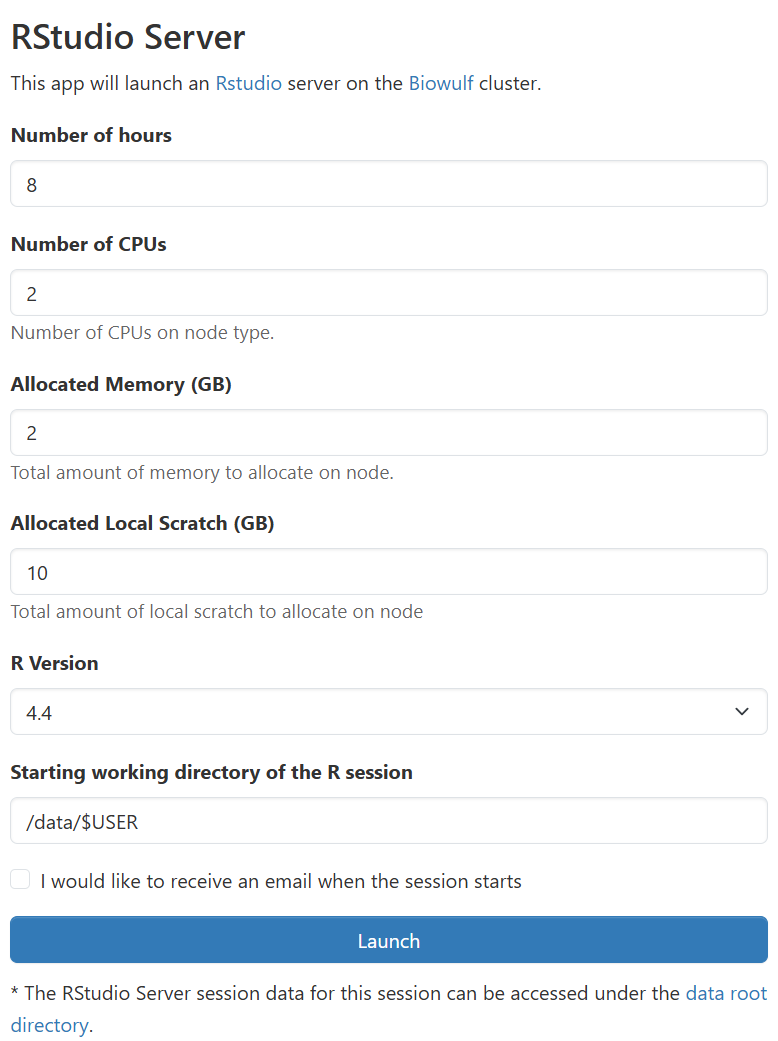778x1041 pixels.
Task: Check 'I would like to receive an email' option
Action: click(x=19, y=878)
